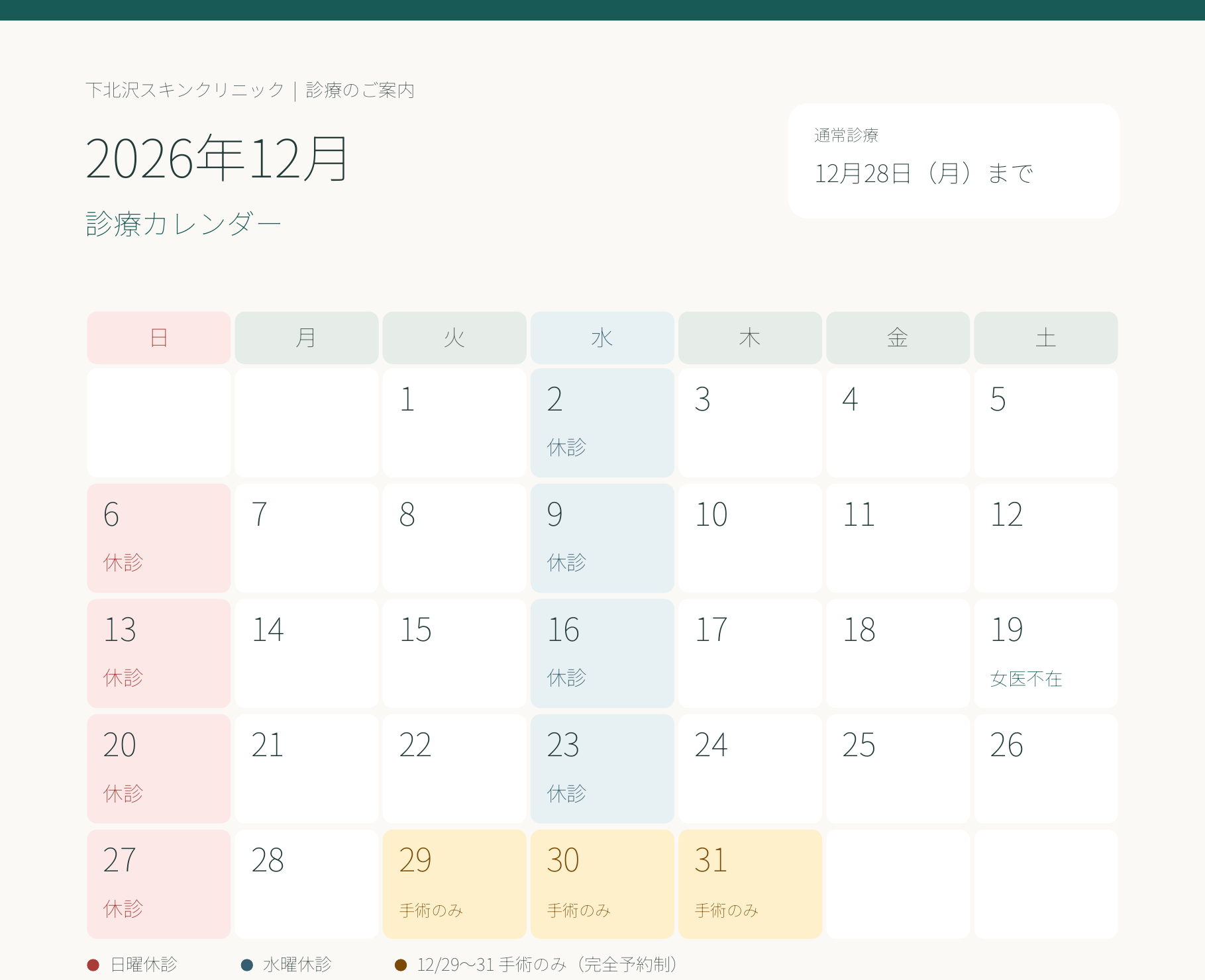Click the 水曜休診 legend text
Image resolution: width=1205 pixels, height=980 pixels.
click(297, 965)
